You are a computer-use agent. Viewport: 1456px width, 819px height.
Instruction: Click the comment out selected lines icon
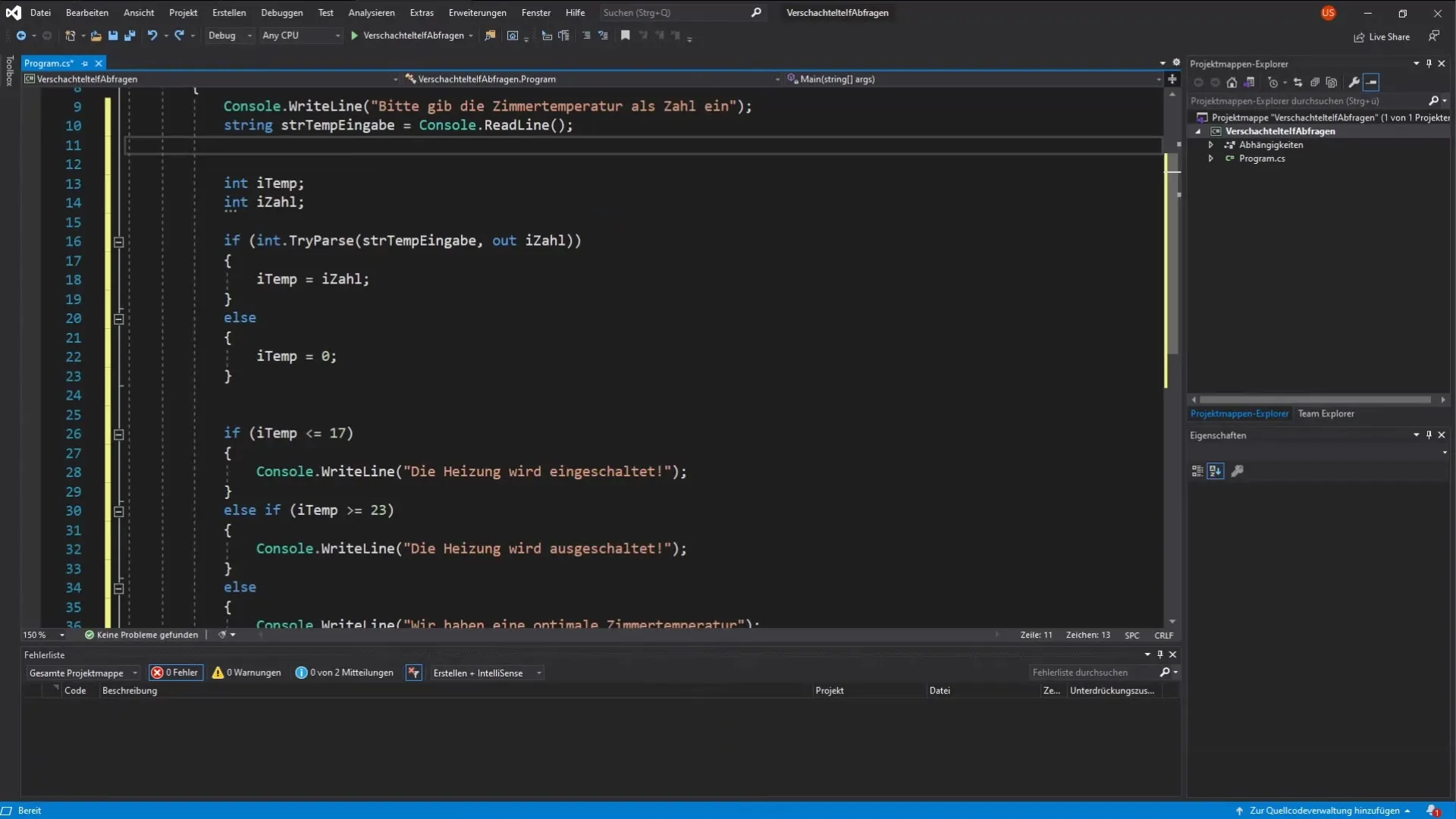tap(586, 36)
